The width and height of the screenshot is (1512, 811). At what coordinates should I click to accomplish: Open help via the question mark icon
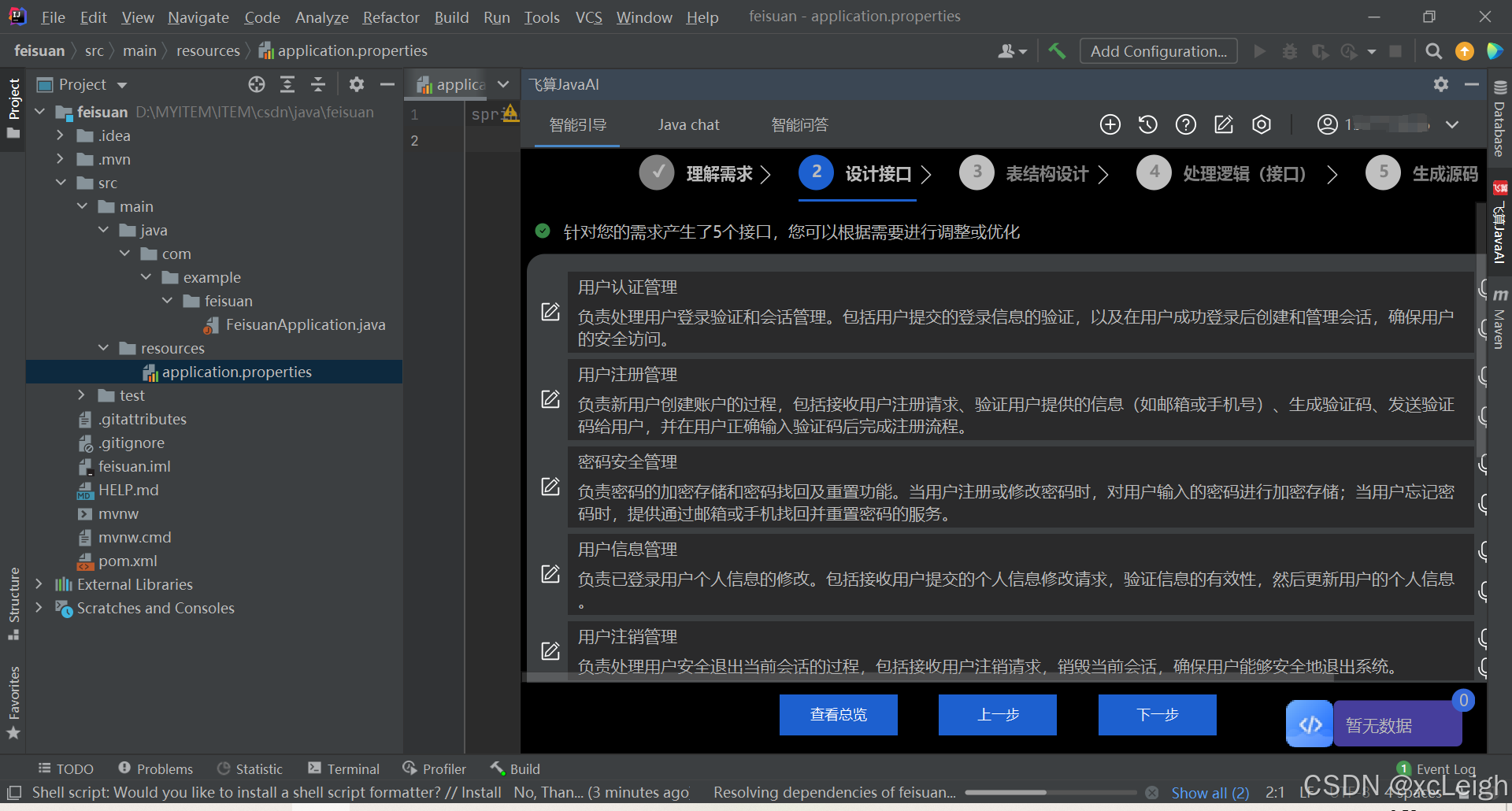(1185, 124)
